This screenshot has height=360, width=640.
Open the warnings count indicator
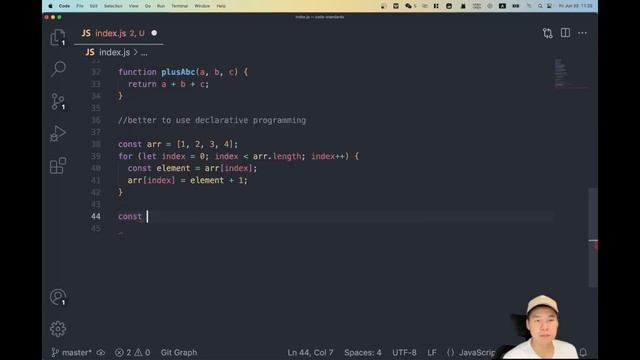(x=142, y=352)
